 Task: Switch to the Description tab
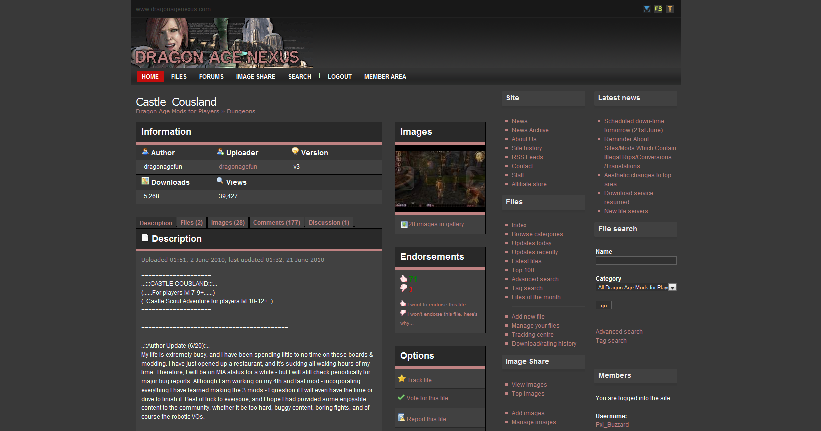point(156,223)
